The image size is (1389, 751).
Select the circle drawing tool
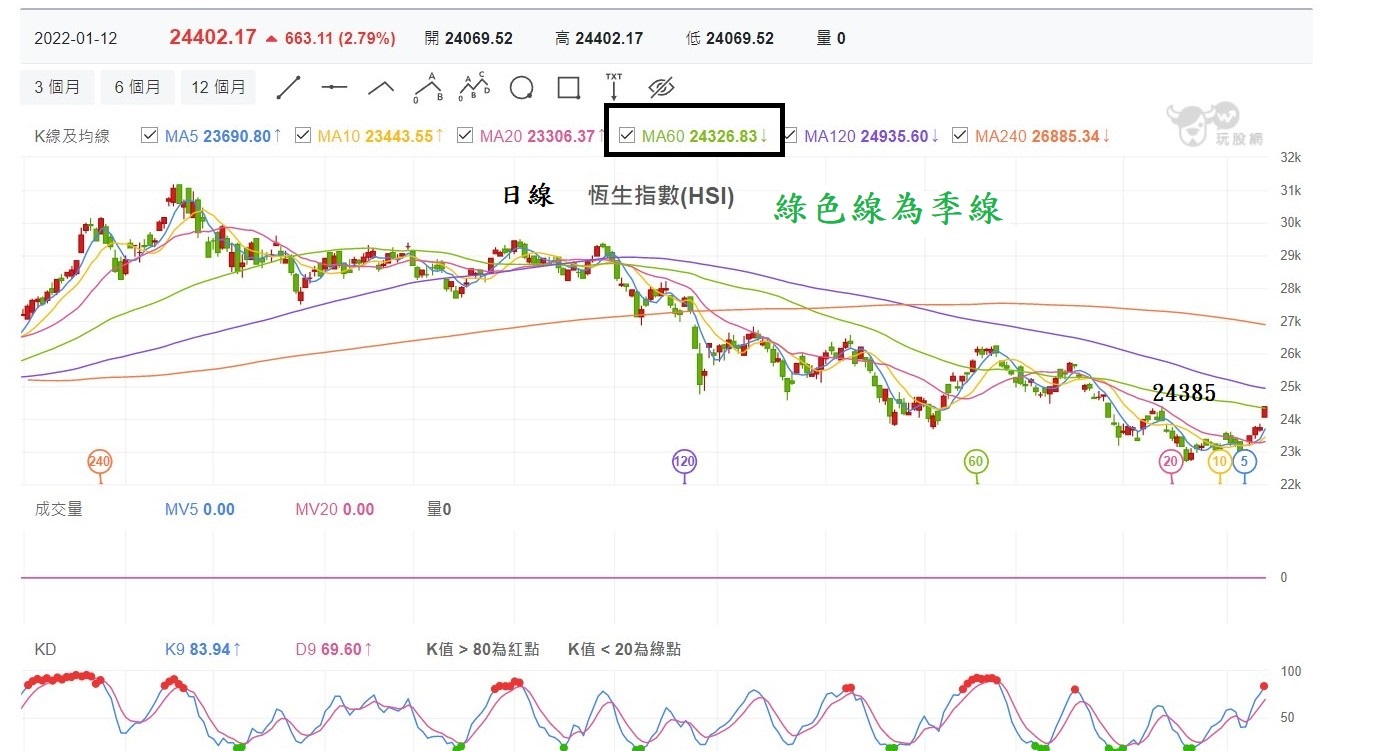[520, 87]
